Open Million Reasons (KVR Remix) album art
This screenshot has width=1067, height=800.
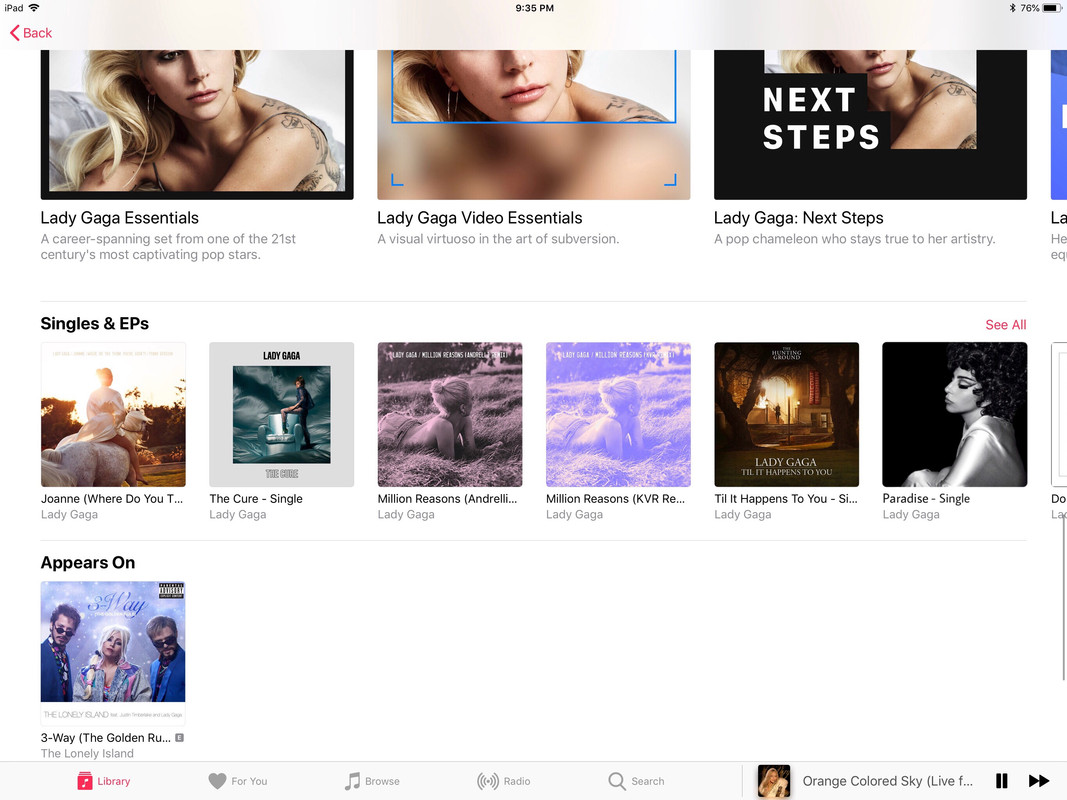click(x=619, y=414)
